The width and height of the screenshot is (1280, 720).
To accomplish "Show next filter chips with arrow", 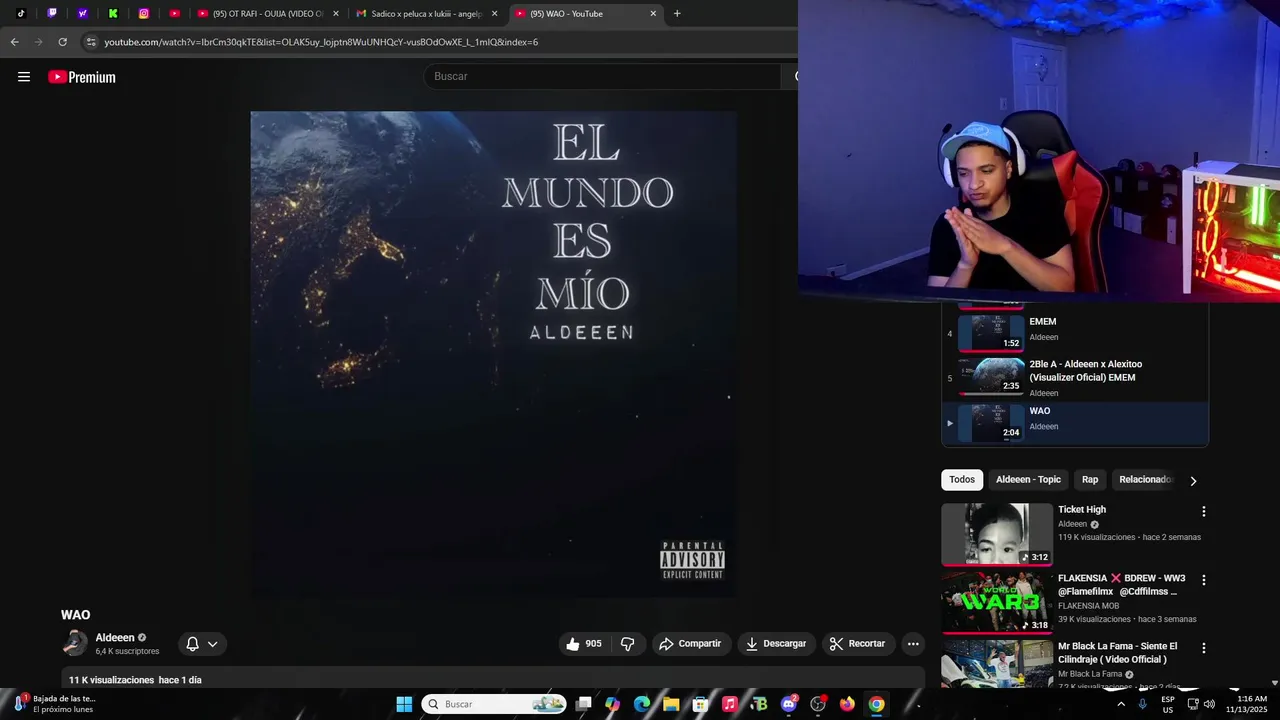I will click(1193, 481).
